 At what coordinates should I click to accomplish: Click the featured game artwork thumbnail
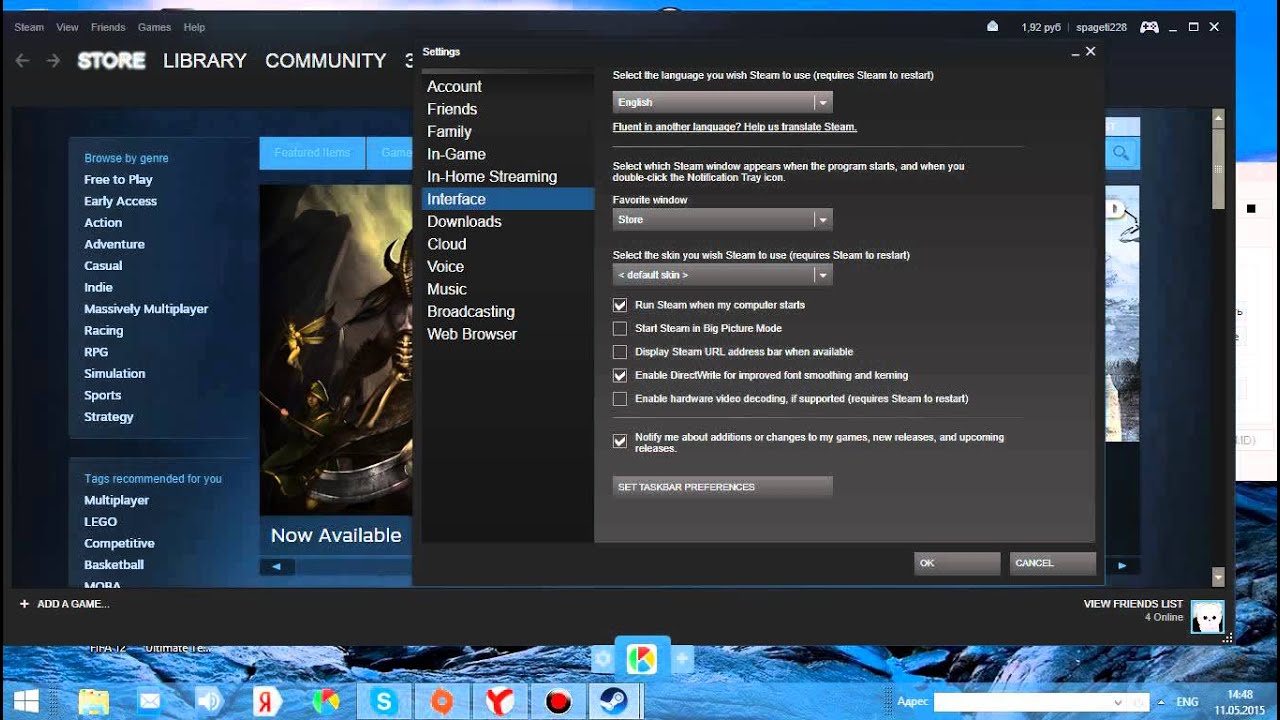pyautogui.click(x=336, y=350)
